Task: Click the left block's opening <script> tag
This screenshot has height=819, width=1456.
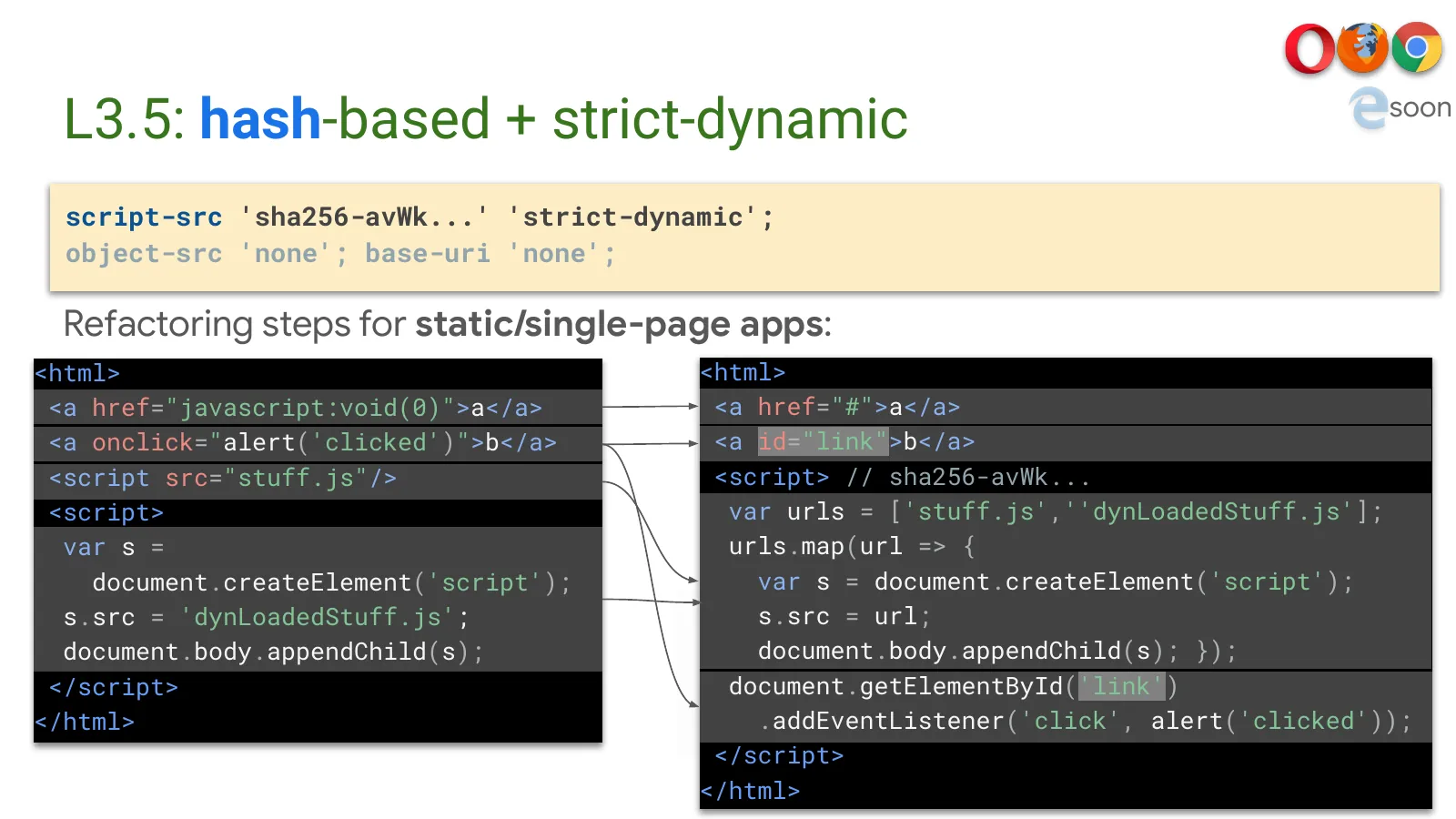Action: pyautogui.click(x=106, y=513)
